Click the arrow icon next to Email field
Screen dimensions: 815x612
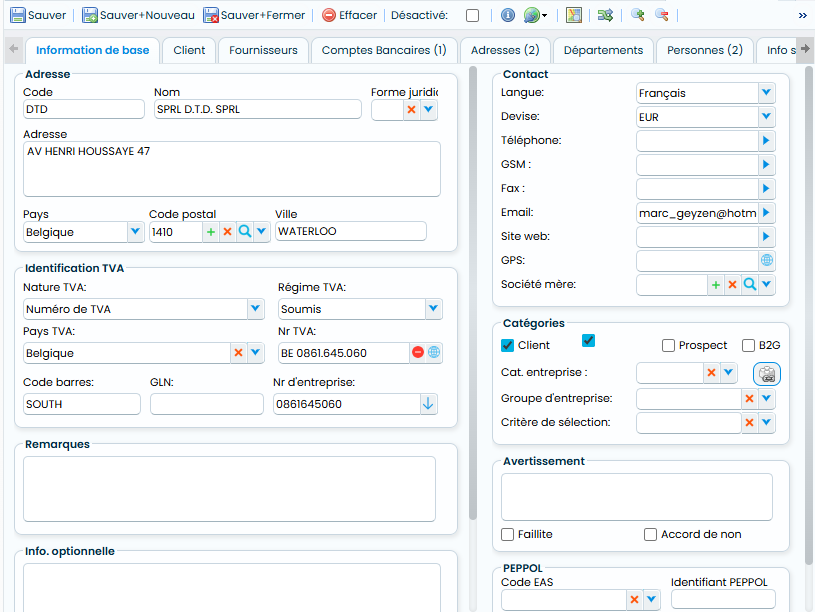[766, 212]
